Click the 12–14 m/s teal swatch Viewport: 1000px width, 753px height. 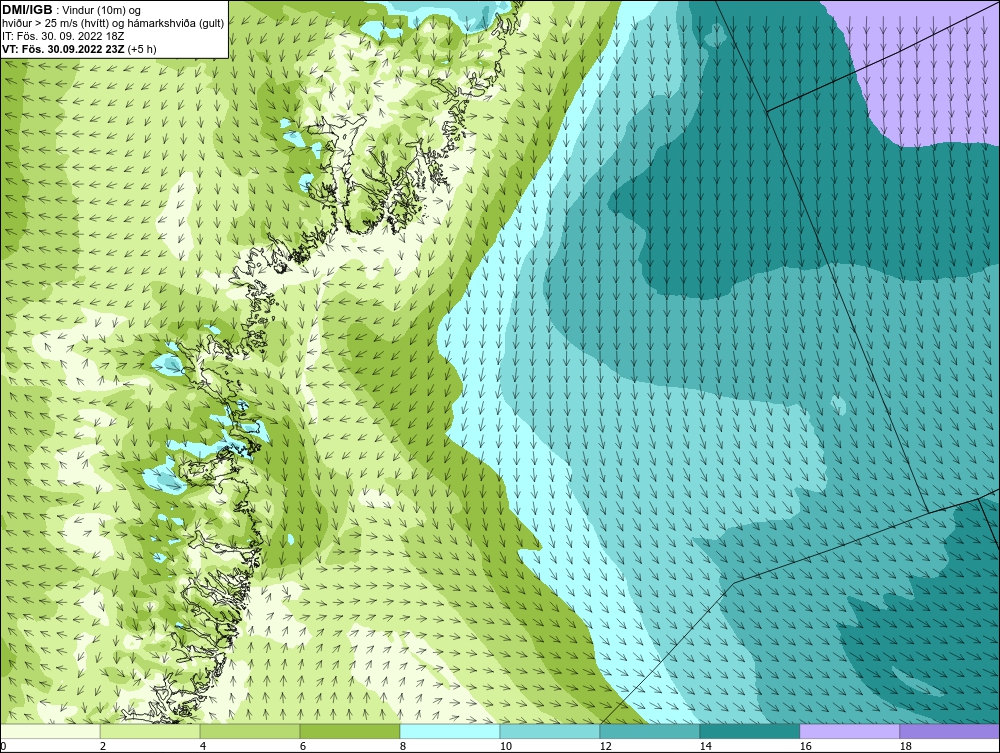(x=649, y=731)
